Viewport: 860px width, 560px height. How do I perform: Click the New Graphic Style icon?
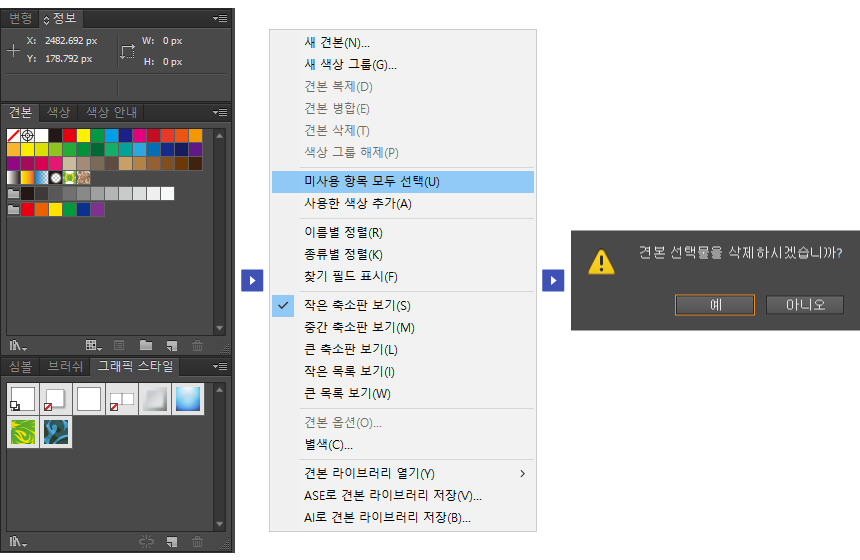172,542
